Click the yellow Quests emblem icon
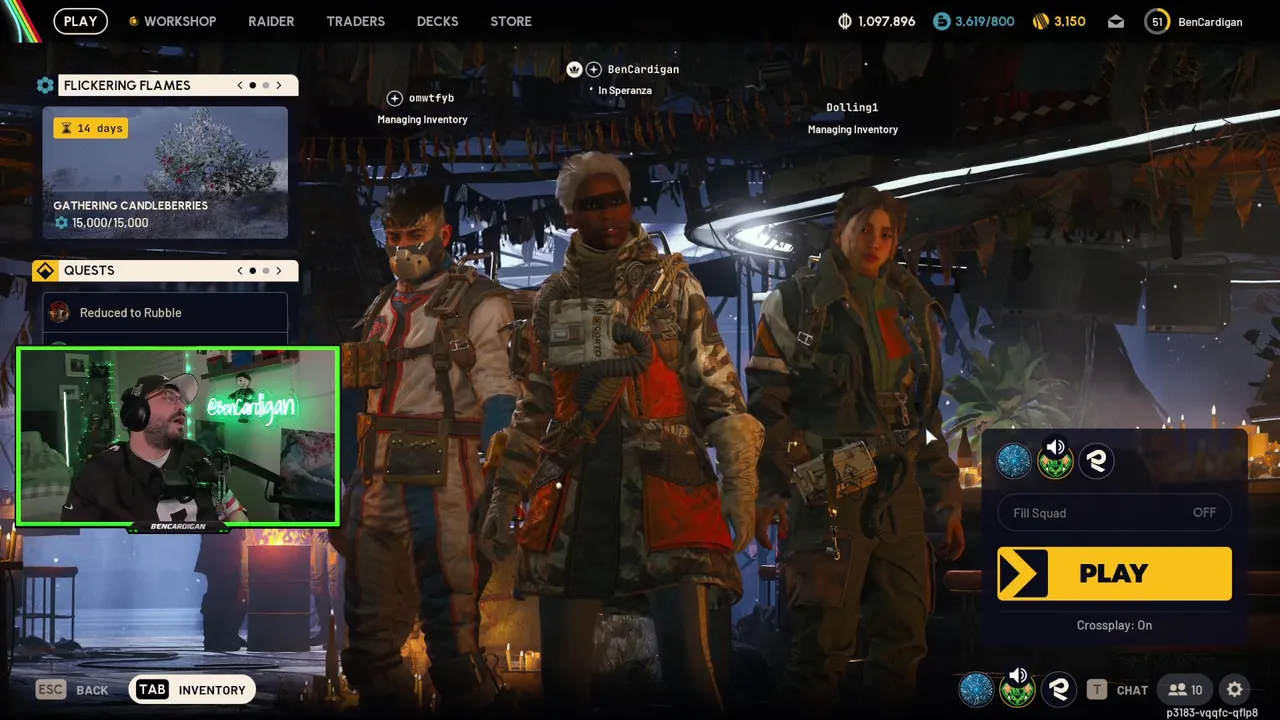 [45, 271]
